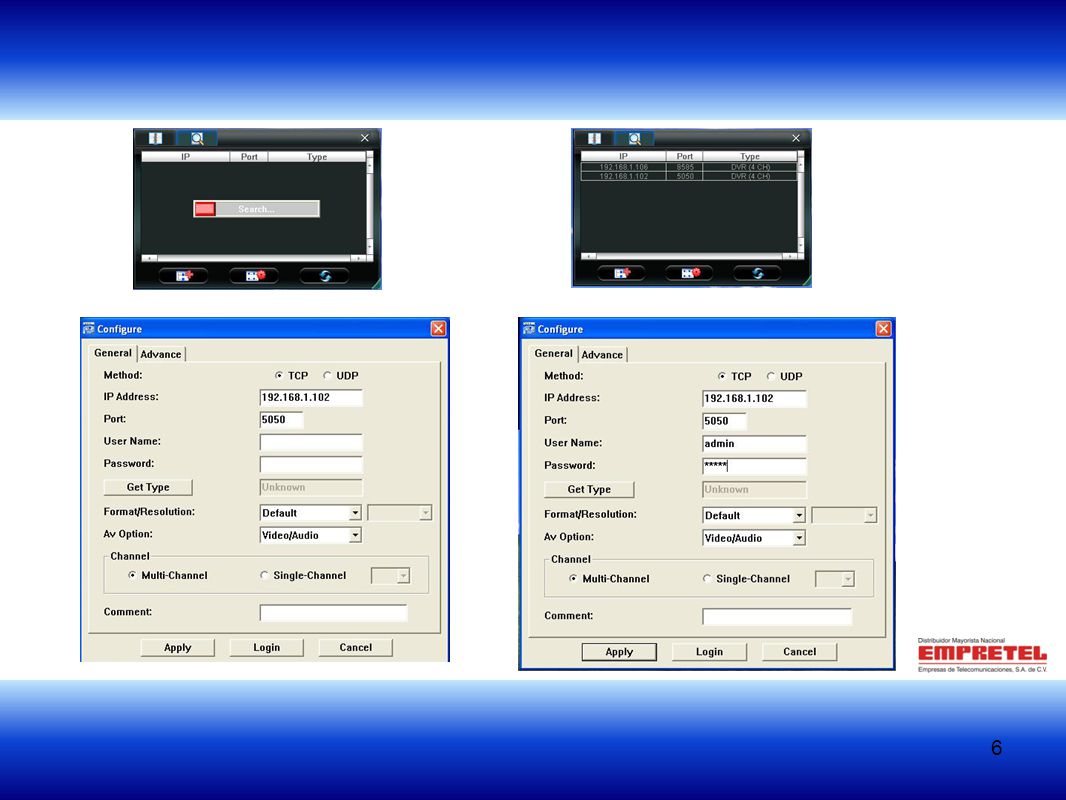Click Apply in dialog with admin user

tap(619, 652)
